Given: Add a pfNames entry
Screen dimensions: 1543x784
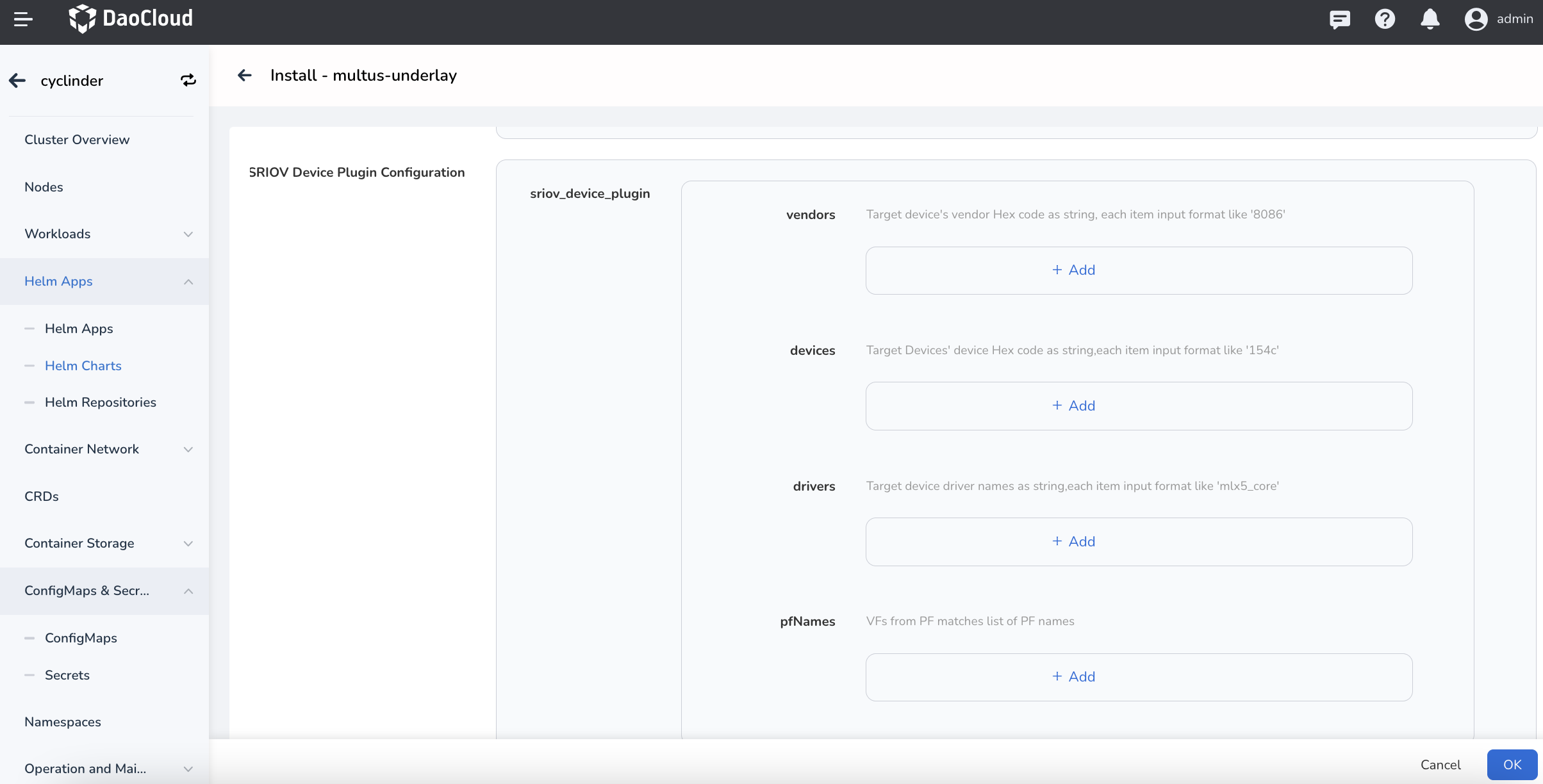Looking at the screenshot, I should pyautogui.click(x=1139, y=677).
